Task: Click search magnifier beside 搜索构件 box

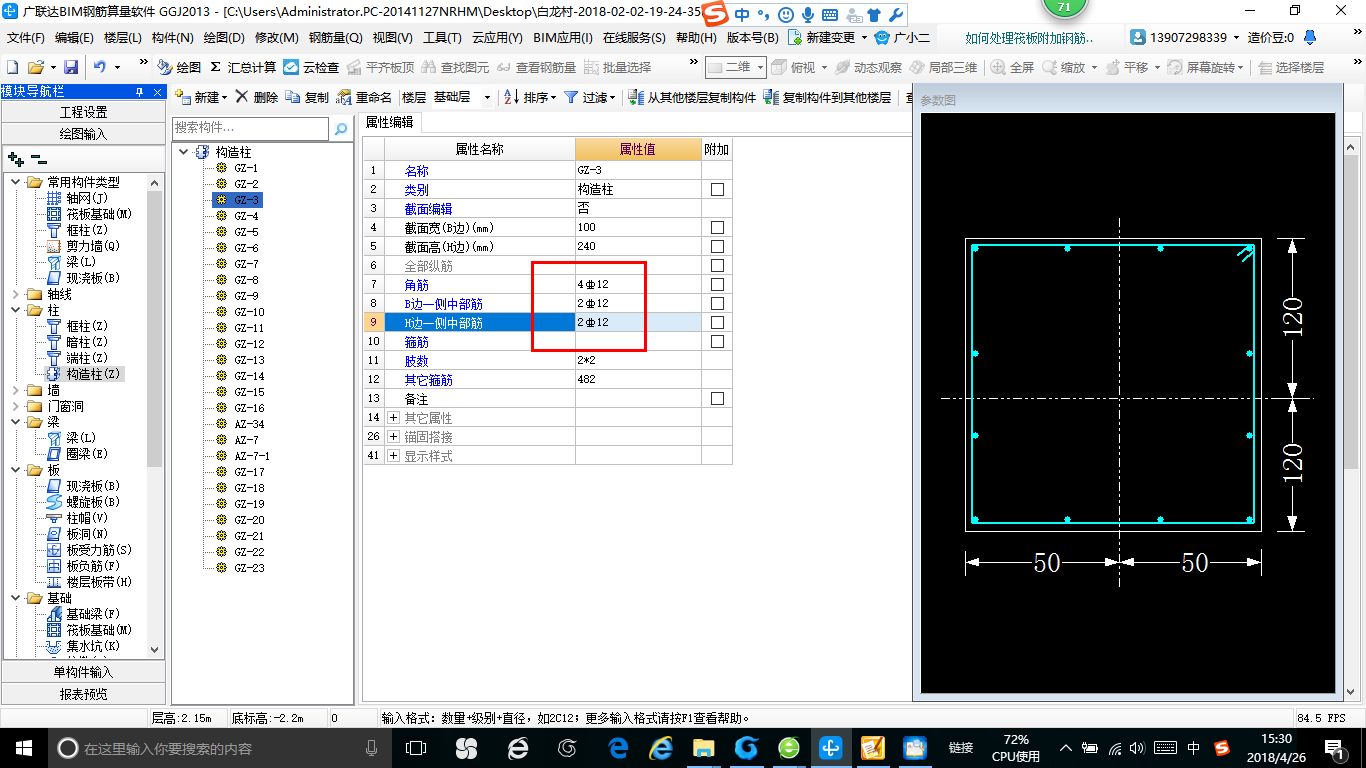Action: pyautogui.click(x=341, y=128)
